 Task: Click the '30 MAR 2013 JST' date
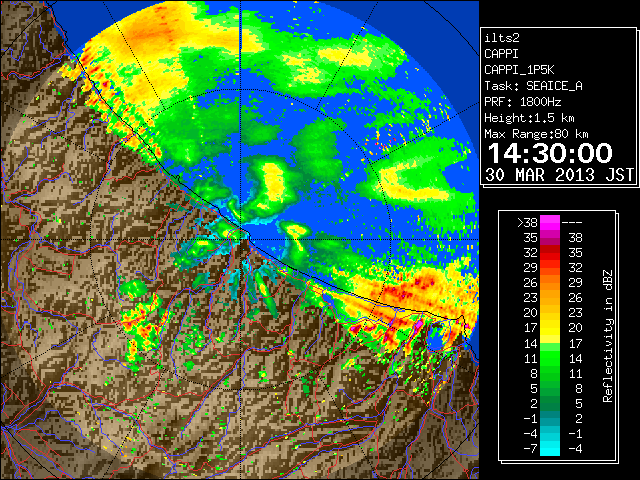pos(559,175)
